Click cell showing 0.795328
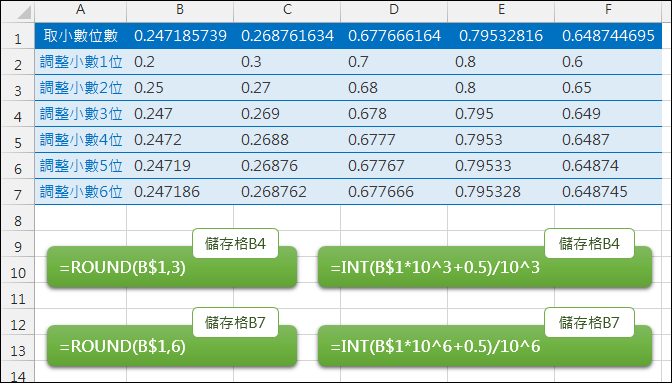The width and height of the screenshot is (672, 383). click(501, 192)
